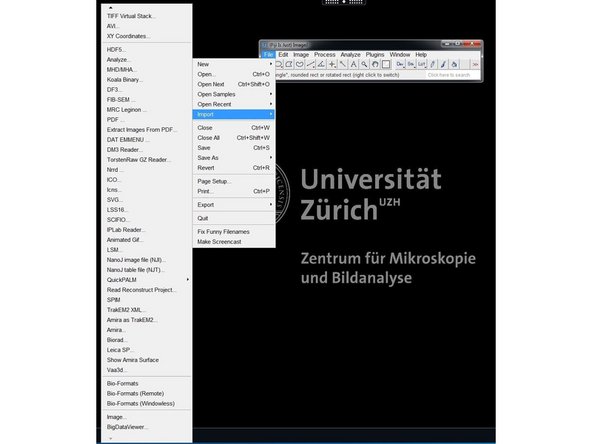Image resolution: width=592 pixels, height=444 pixels.
Task: Select TorstenRaw GZ Reader...
Action: [x=147, y=160]
